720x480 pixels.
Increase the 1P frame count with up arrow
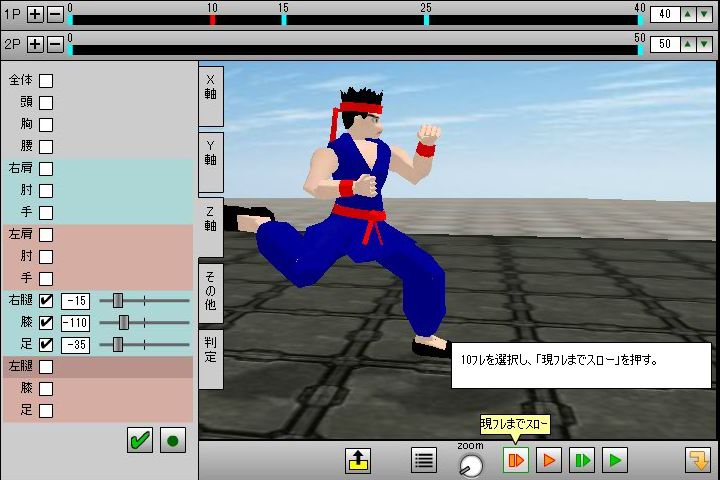(687, 14)
